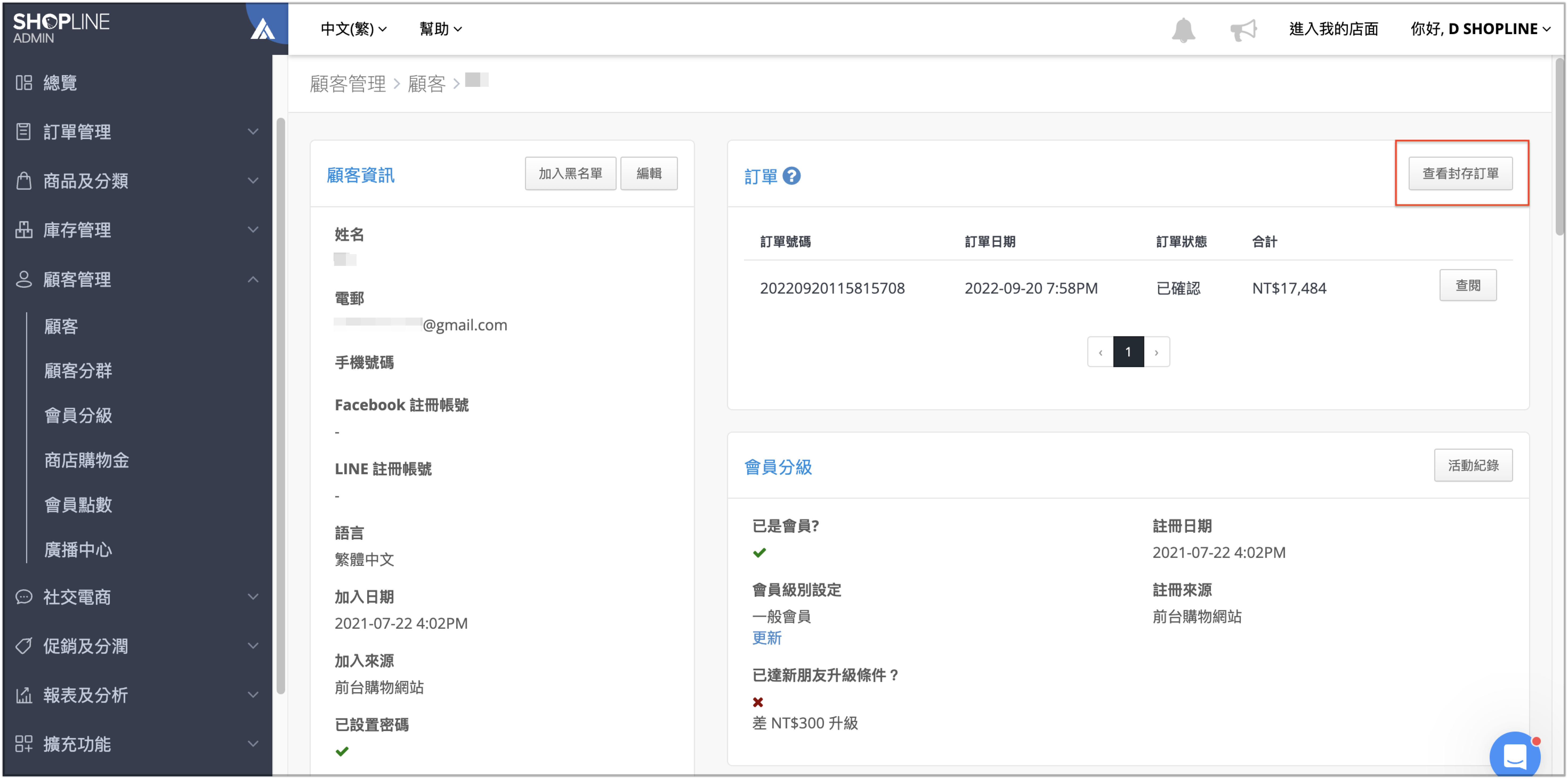Select 會員分級 submenu item
The width and height of the screenshot is (1568, 779).
pos(78,415)
